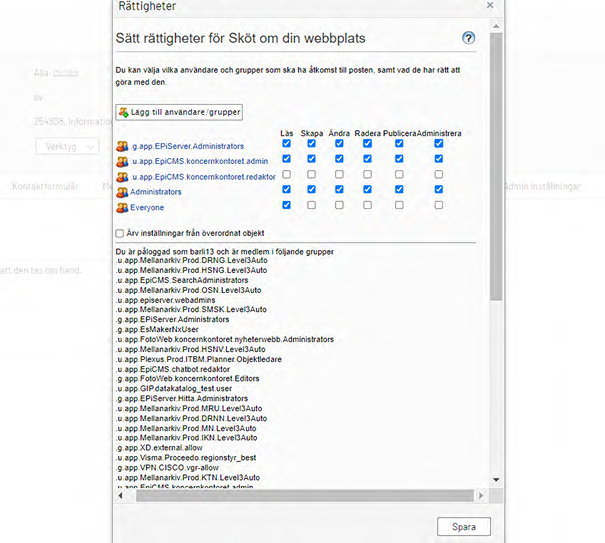Click the group icon beside .u.app.EpiCMS.koncernkontoret.redaktor

tap(122, 176)
